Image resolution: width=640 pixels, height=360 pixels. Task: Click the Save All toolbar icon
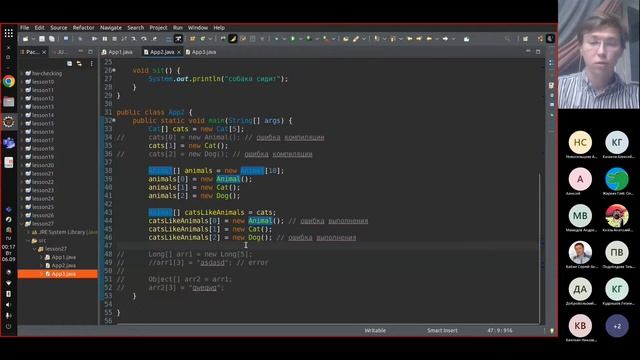tap(52, 39)
